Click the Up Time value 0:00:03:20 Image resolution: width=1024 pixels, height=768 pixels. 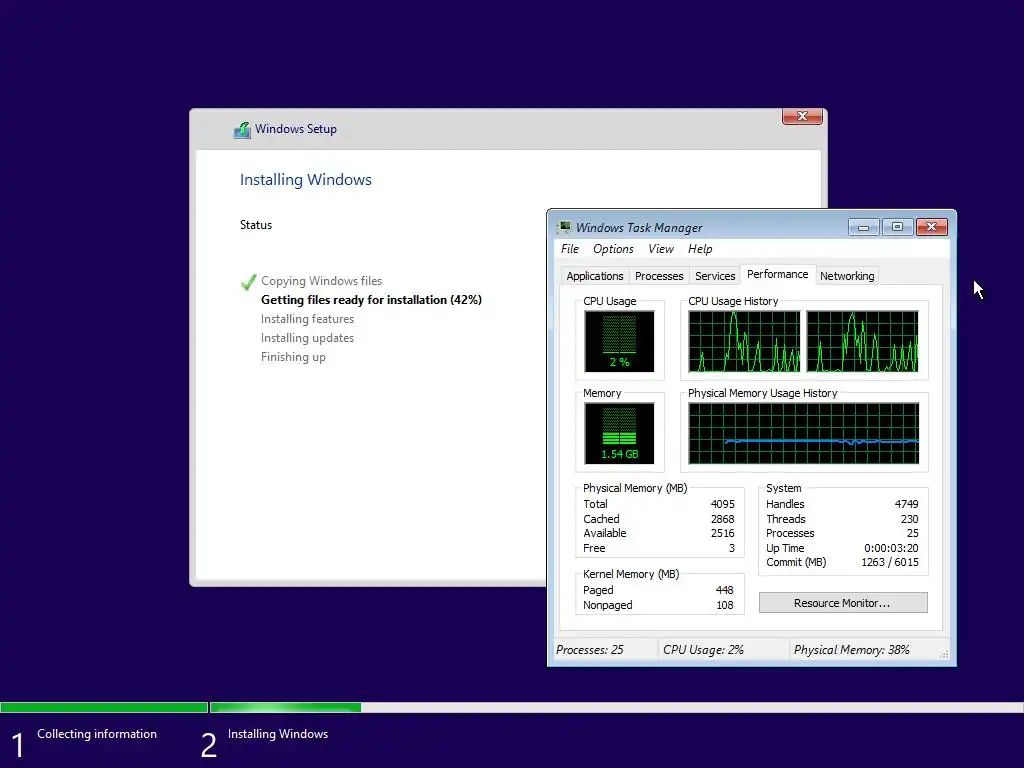click(891, 549)
